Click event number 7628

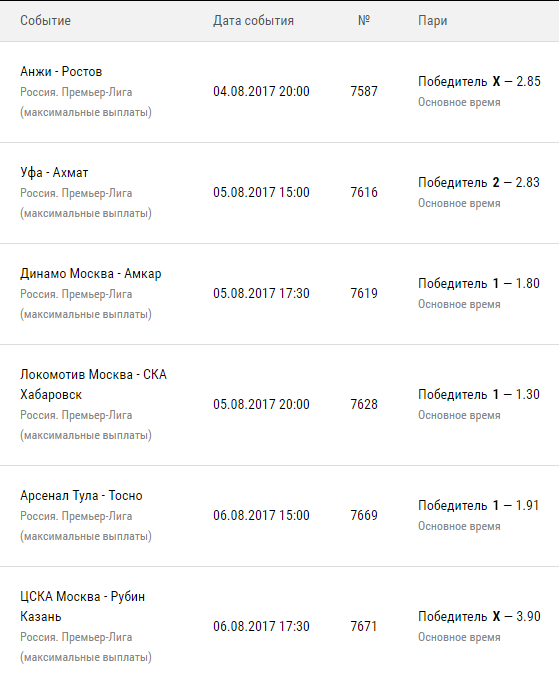pyautogui.click(x=364, y=404)
